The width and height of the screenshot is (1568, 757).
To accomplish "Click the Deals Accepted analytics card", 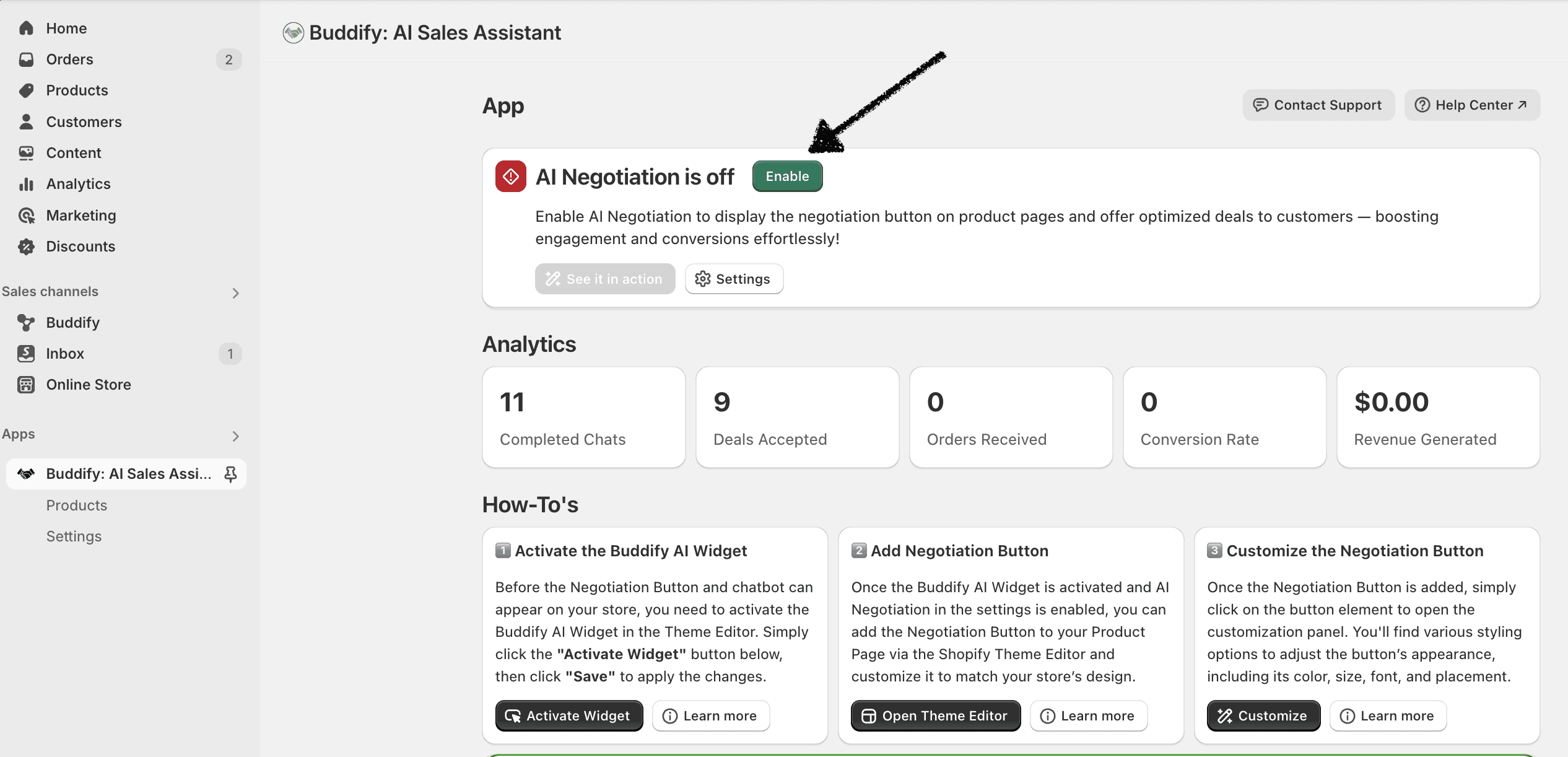I will pyautogui.click(x=798, y=418).
